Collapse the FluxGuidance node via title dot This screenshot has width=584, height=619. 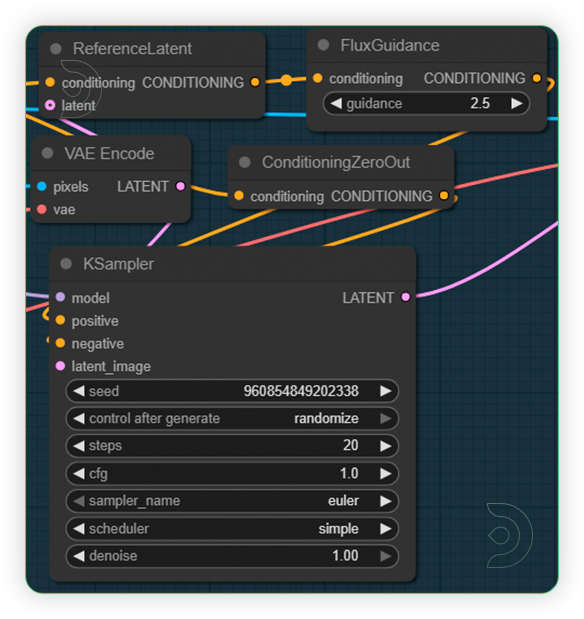click(x=323, y=45)
